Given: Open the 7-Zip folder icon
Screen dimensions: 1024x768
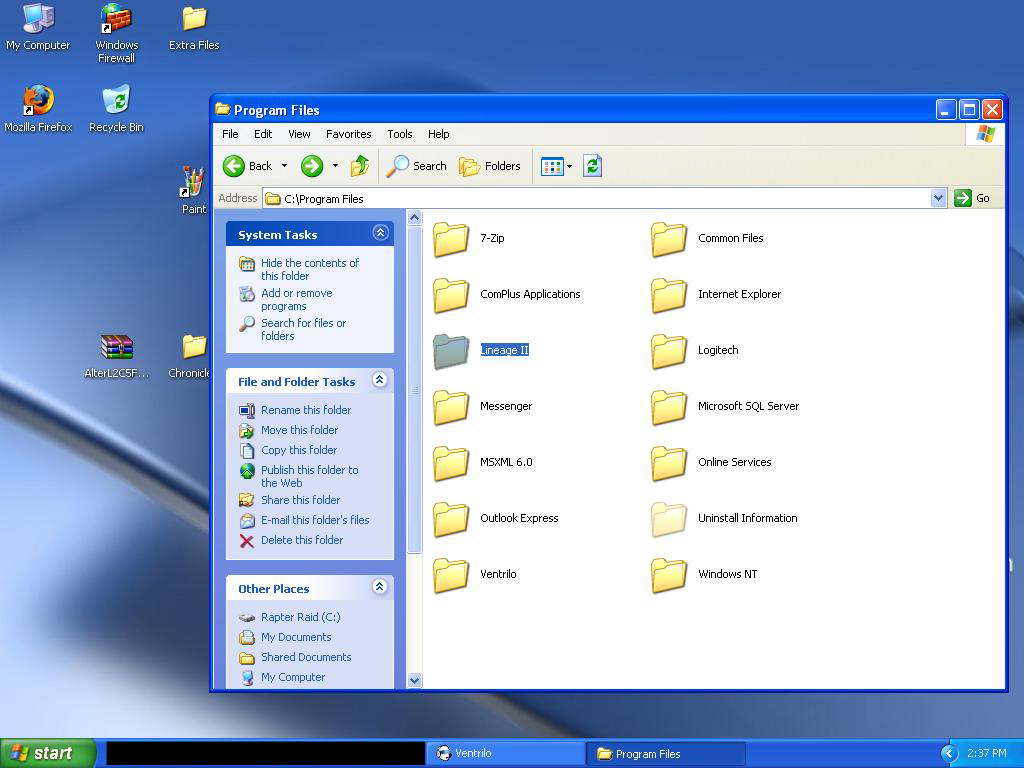Looking at the screenshot, I should pyautogui.click(x=451, y=239).
